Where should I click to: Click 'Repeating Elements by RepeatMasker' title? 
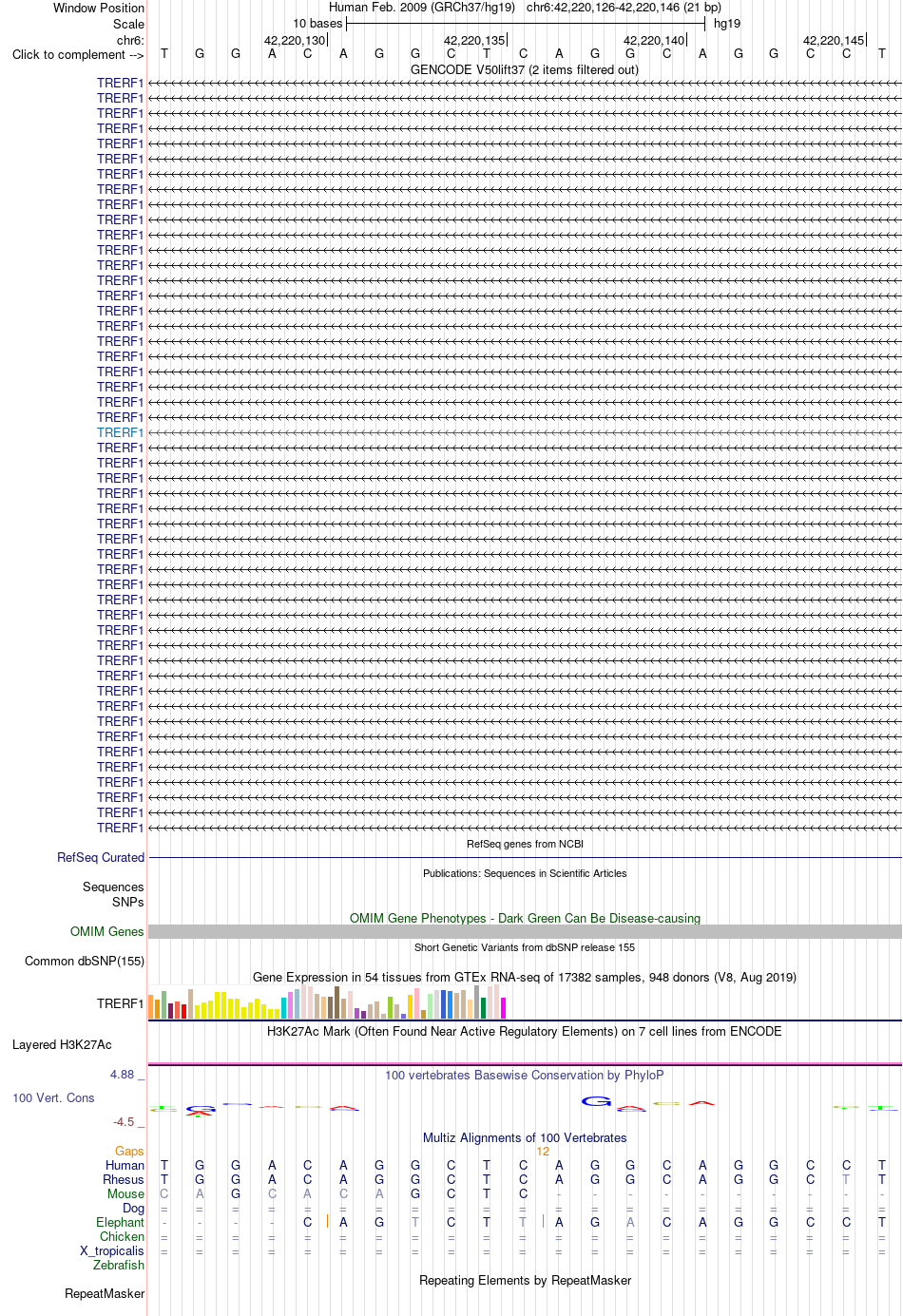click(x=525, y=1280)
